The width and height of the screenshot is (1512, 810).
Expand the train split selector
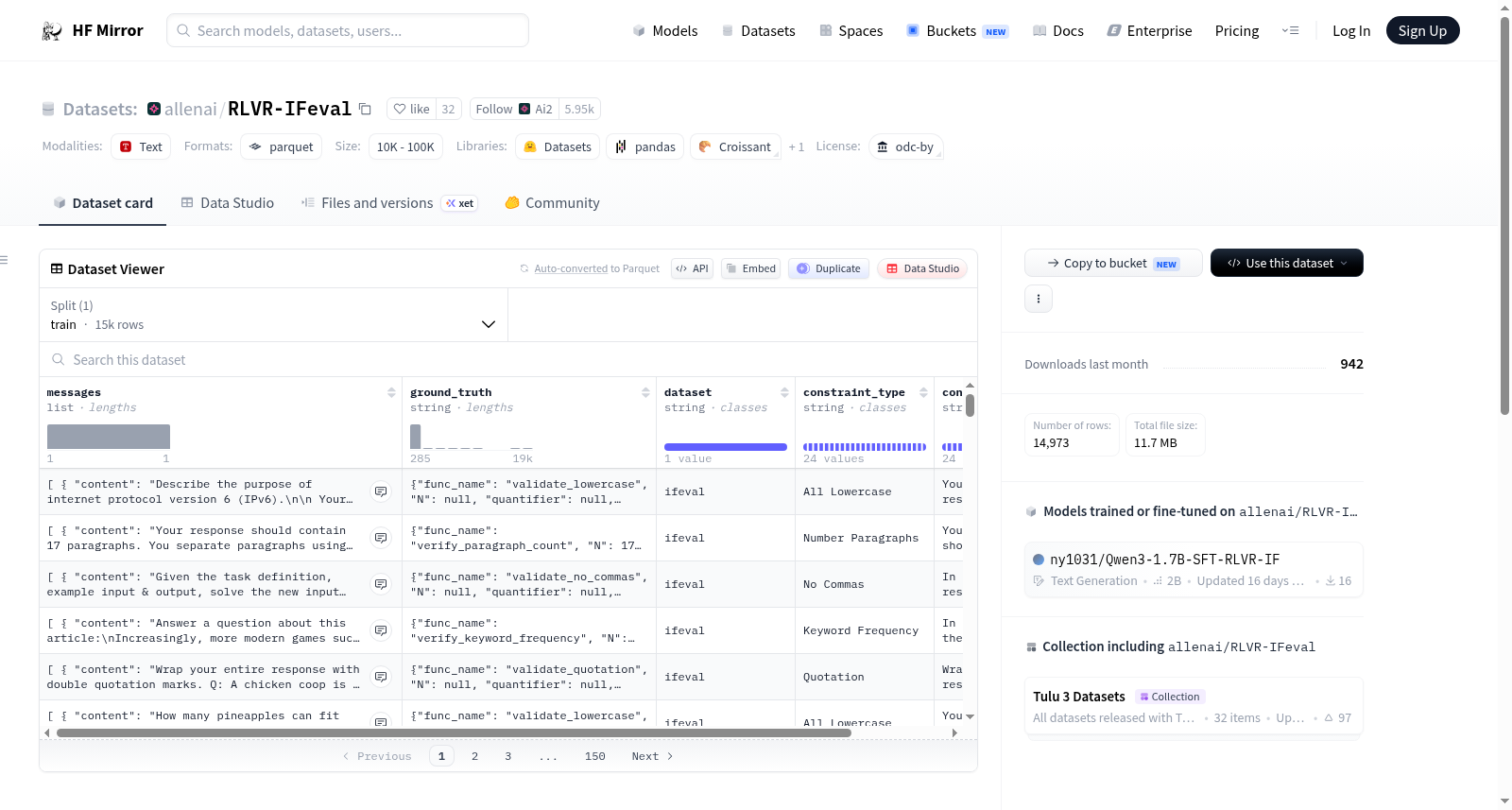click(273, 315)
